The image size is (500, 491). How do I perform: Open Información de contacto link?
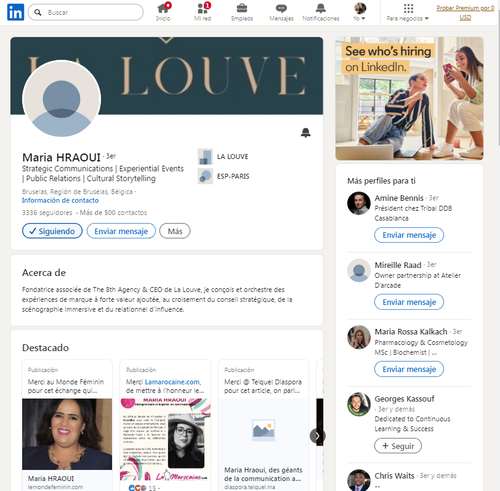[60, 200]
